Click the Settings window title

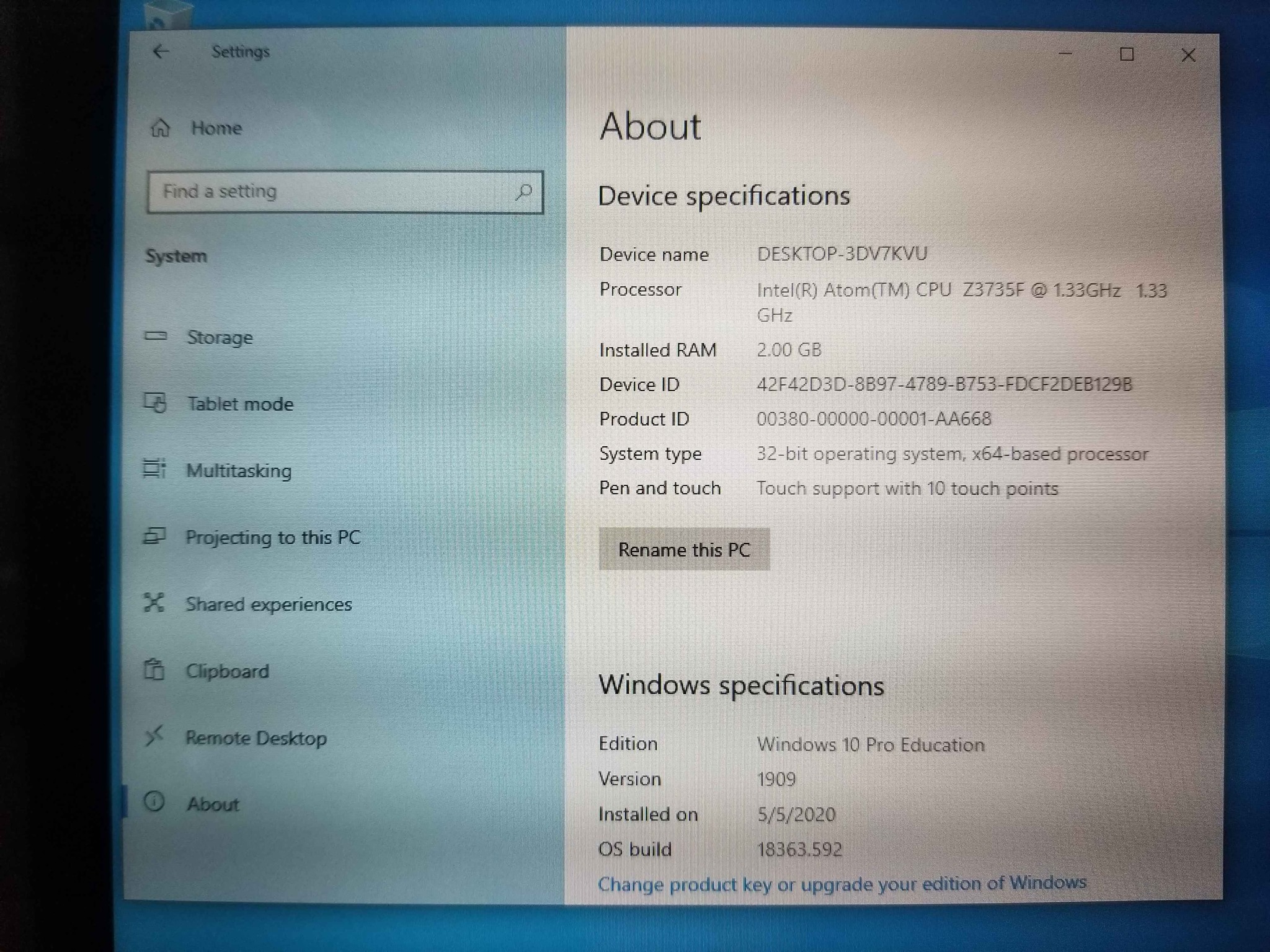[x=241, y=51]
